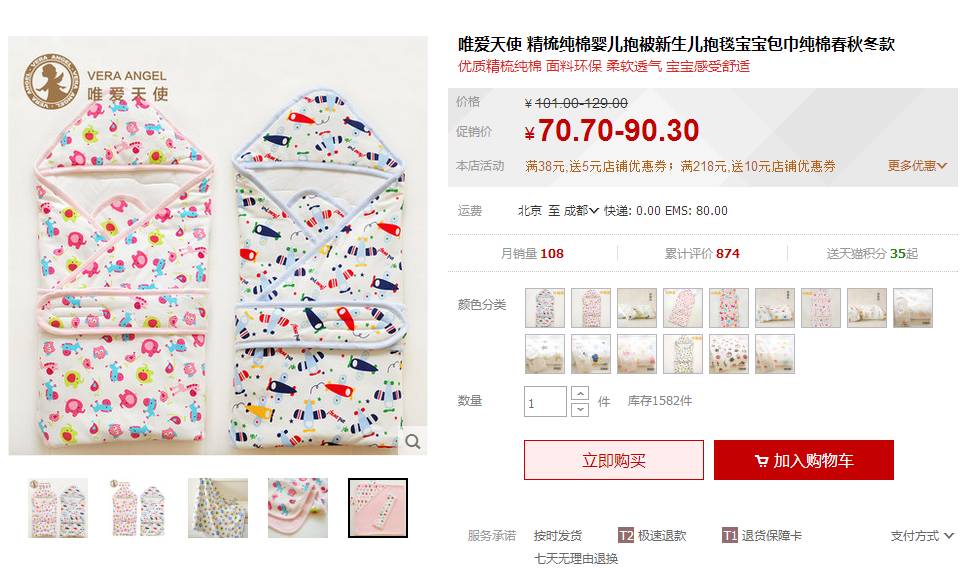
Task: Increase quantity with the up arrow
Action: click(580, 393)
